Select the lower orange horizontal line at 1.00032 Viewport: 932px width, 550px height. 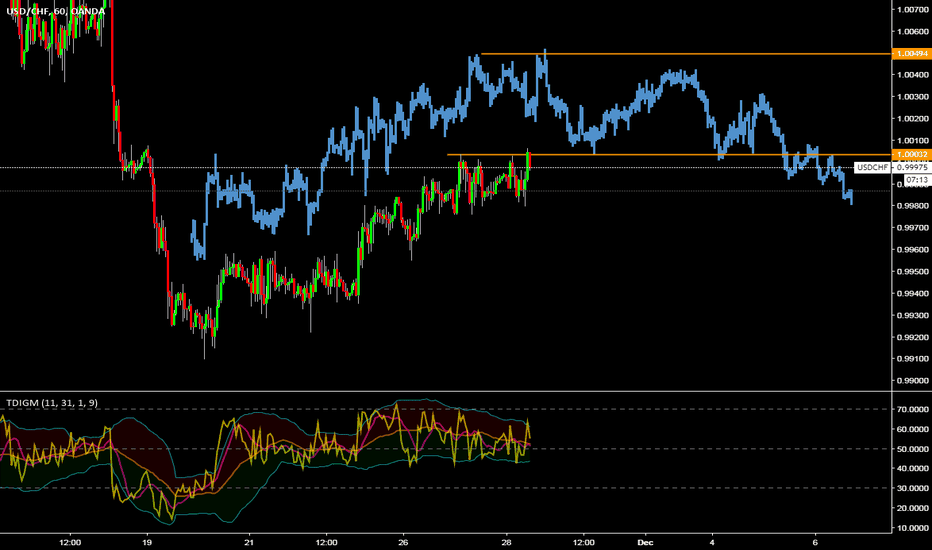click(670, 155)
